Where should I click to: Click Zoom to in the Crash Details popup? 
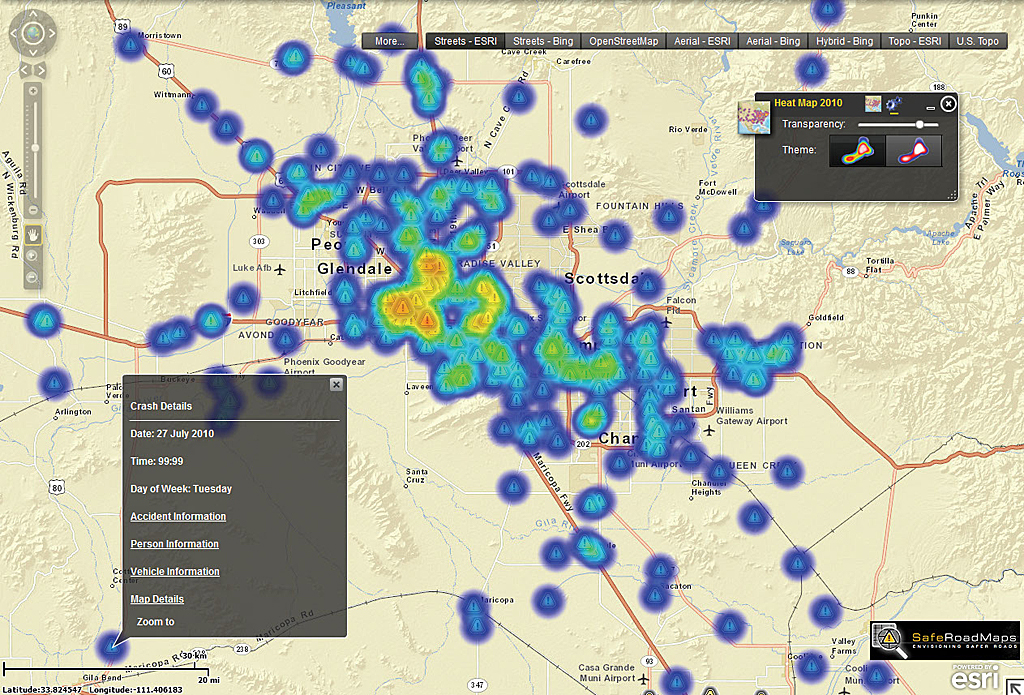tap(155, 621)
